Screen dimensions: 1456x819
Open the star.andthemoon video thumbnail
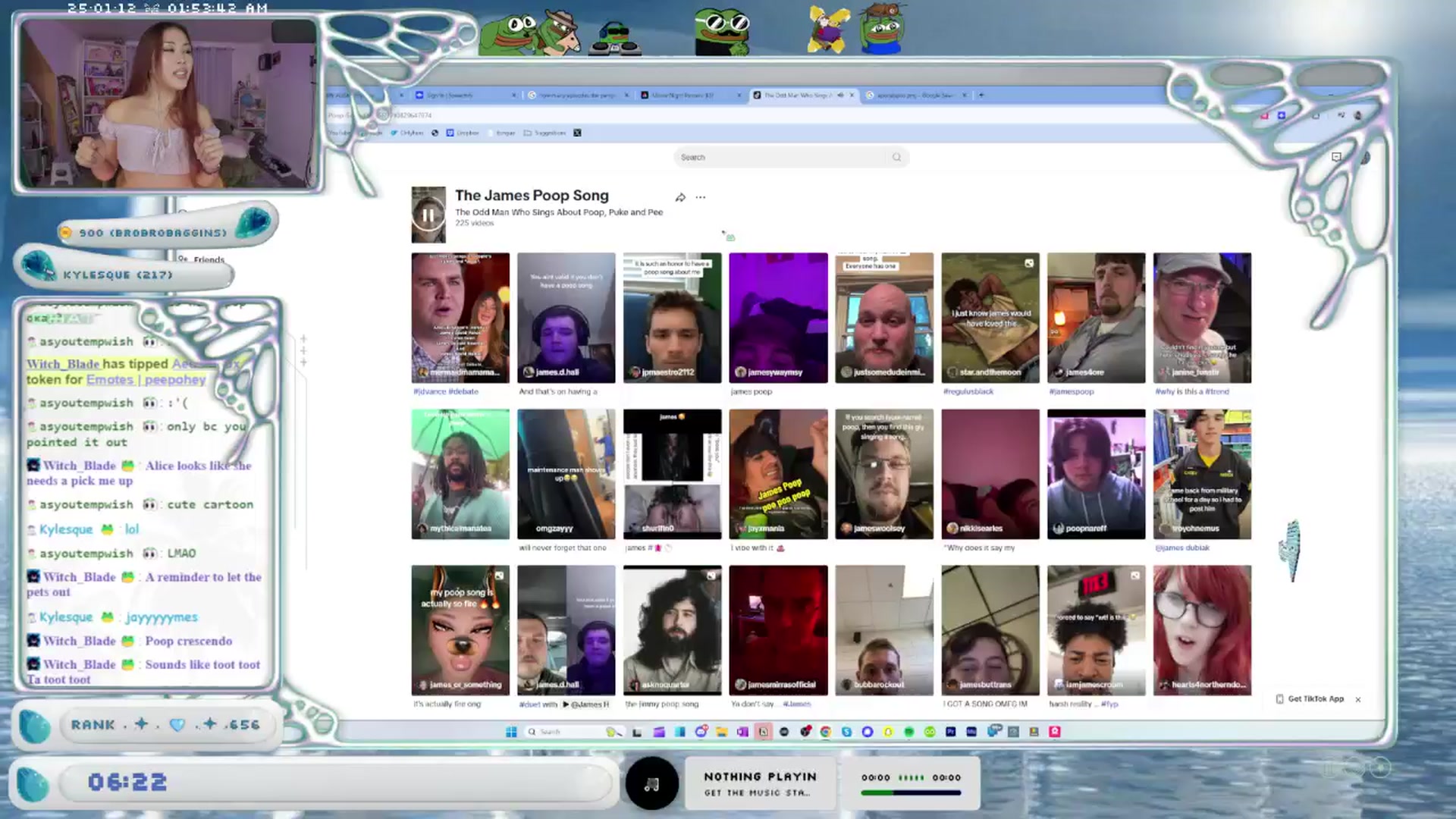990,318
